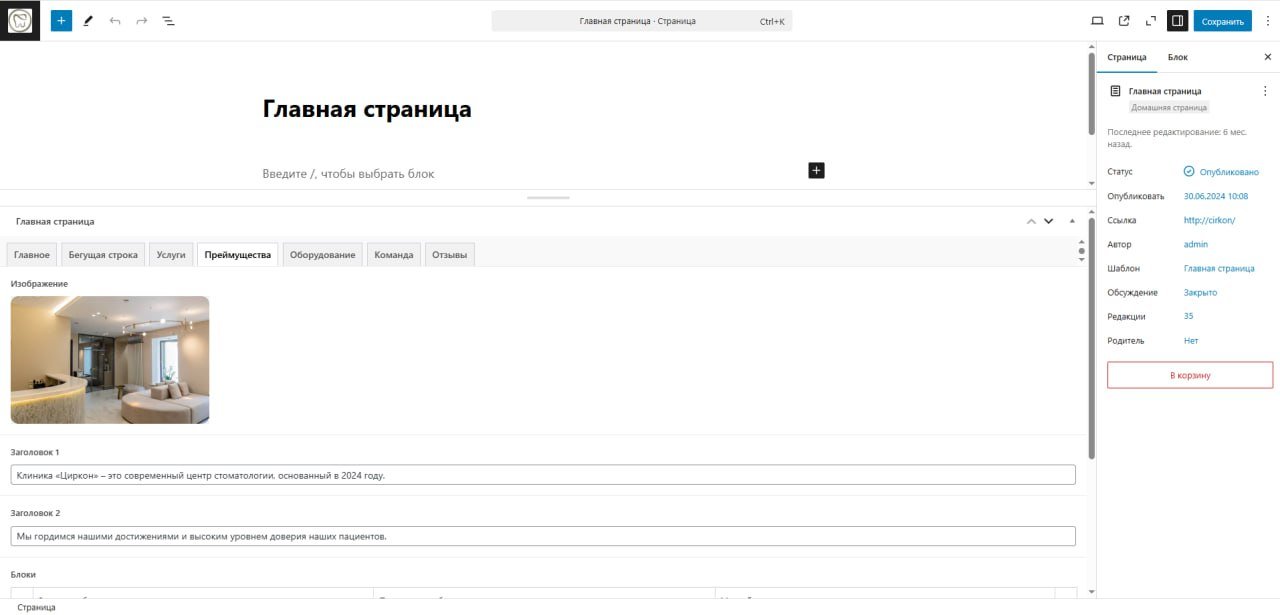The width and height of the screenshot is (1280, 615).
Task: Move the meta box down arrow
Action: click(1049, 221)
